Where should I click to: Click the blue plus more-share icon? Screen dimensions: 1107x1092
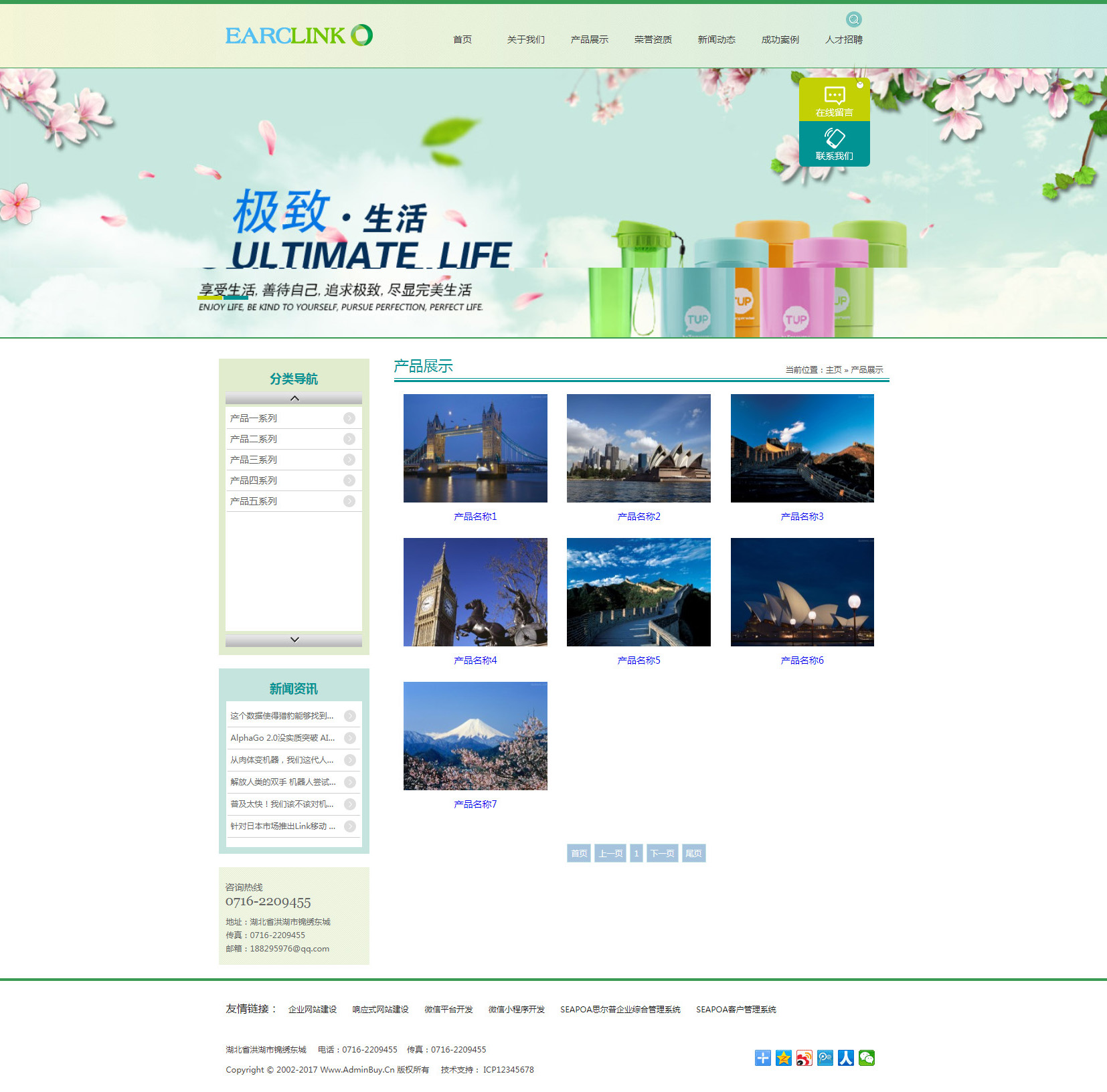[x=763, y=1058]
